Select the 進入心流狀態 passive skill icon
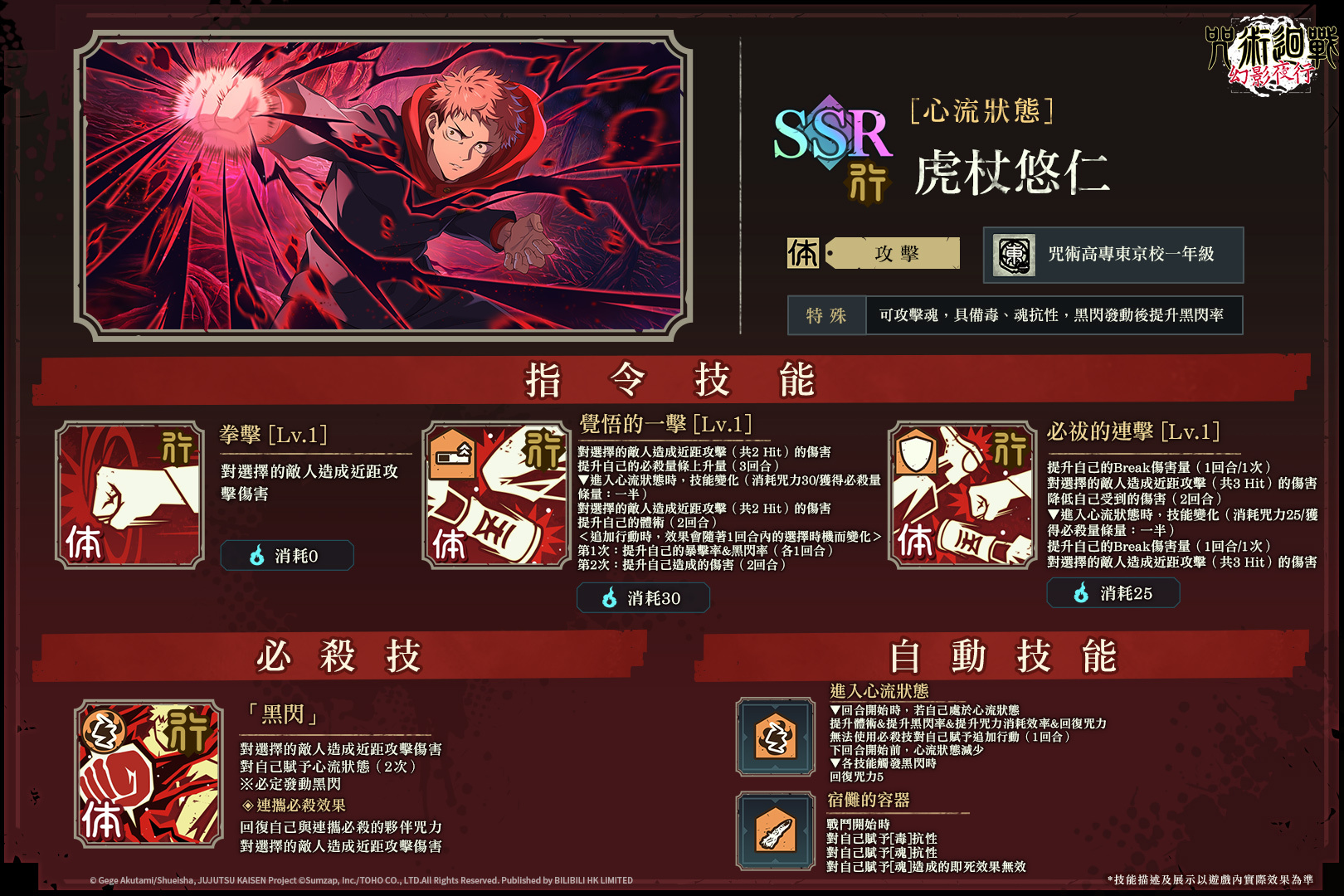 point(776,738)
